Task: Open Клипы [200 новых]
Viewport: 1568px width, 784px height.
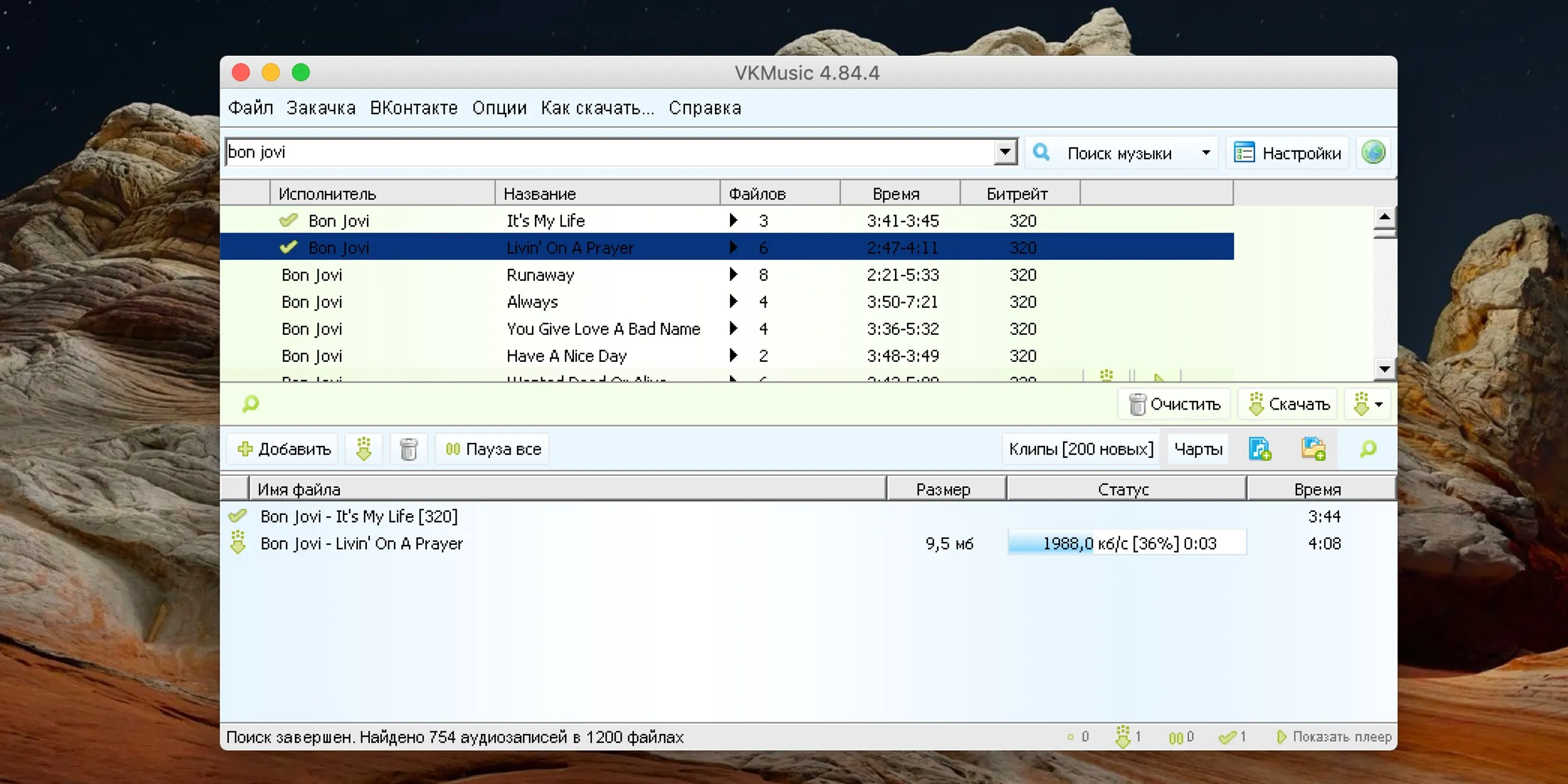Action: pyautogui.click(x=1081, y=449)
